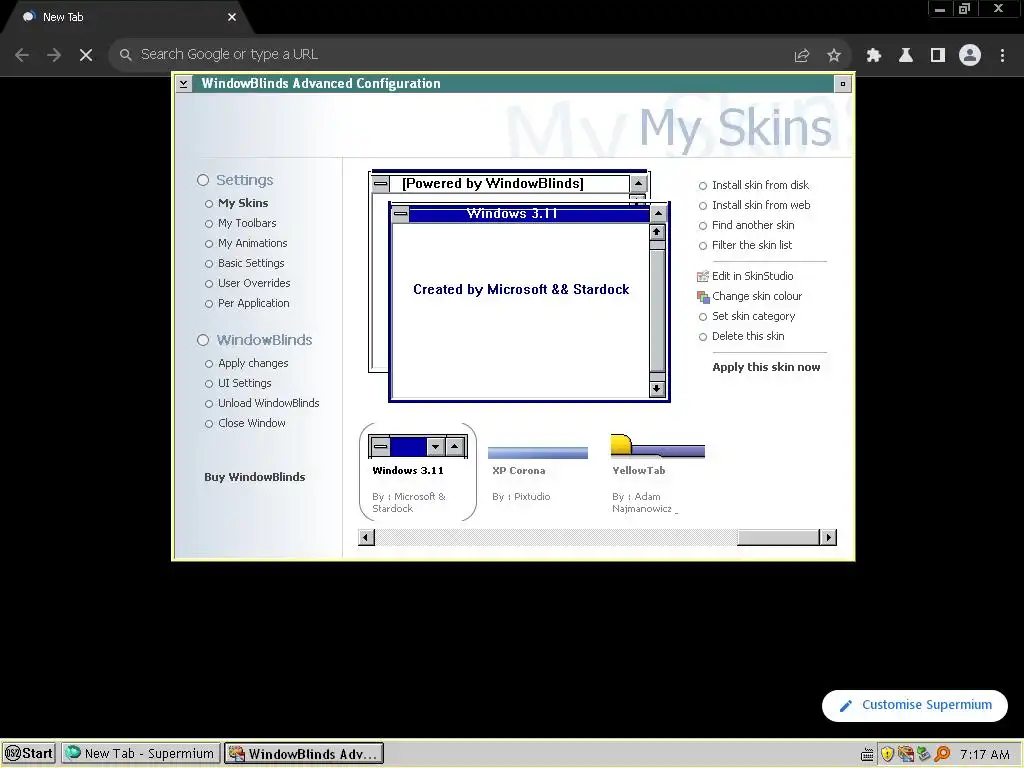
Task: Click the up arrow in the Powered by WindowBlinds title bar
Action: pyautogui.click(x=639, y=184)
